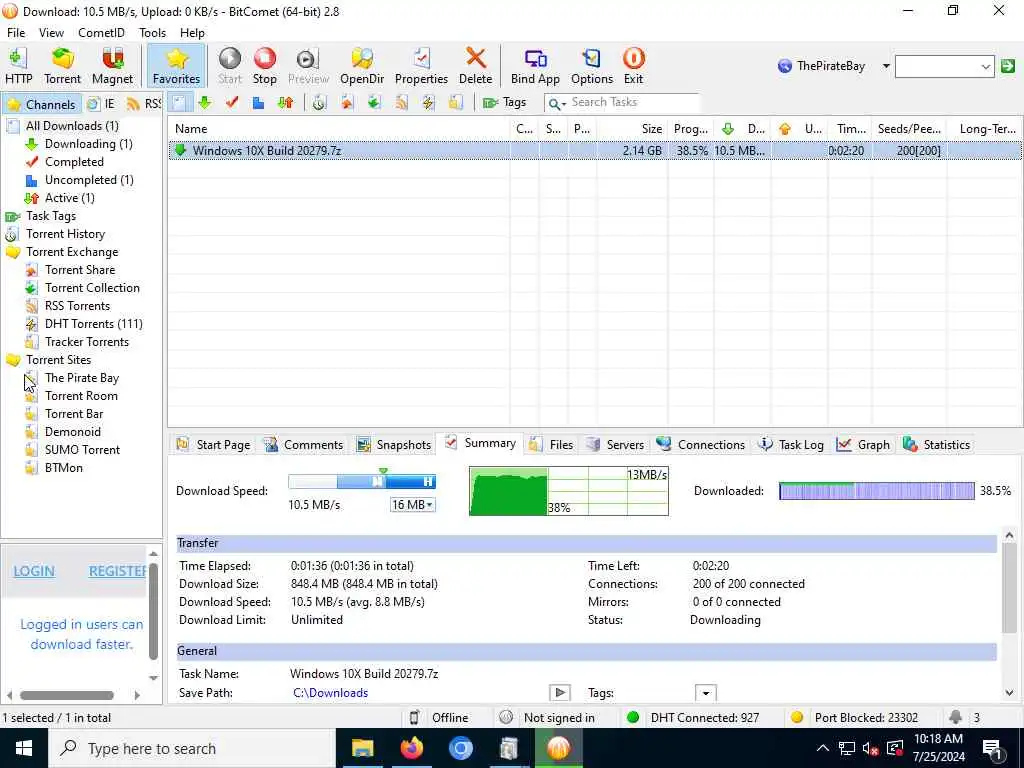
Task: Open the CometID menu
Action: [x=101, y=33]
